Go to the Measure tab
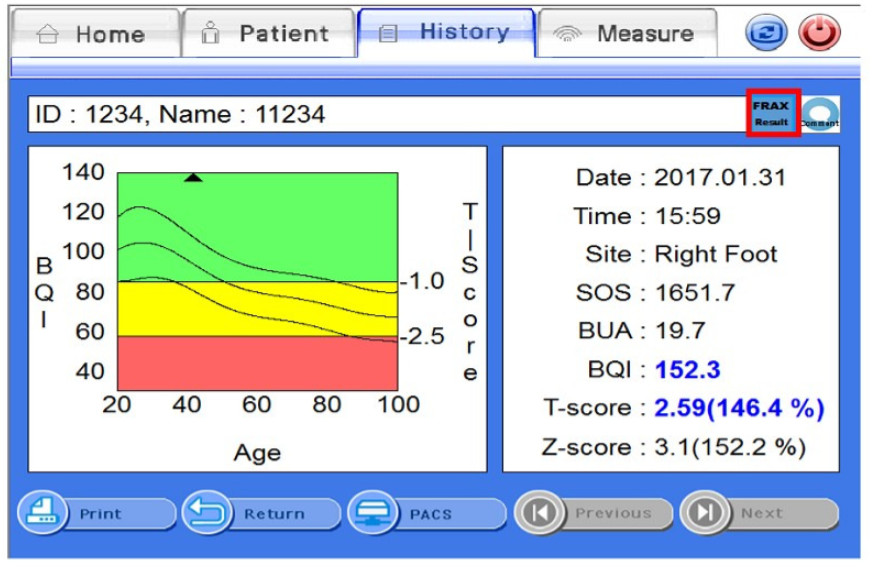 click(x=627, y=34)
